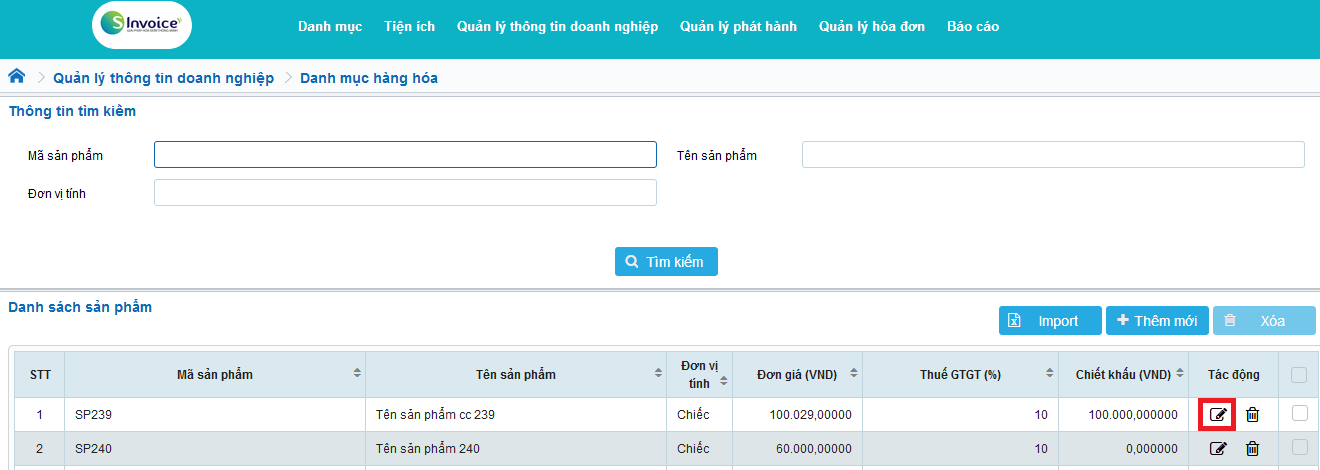This screenshot has width=1320, height=470.
Task: Delete product SP239 with trash icon
Action: point(1252,414)
